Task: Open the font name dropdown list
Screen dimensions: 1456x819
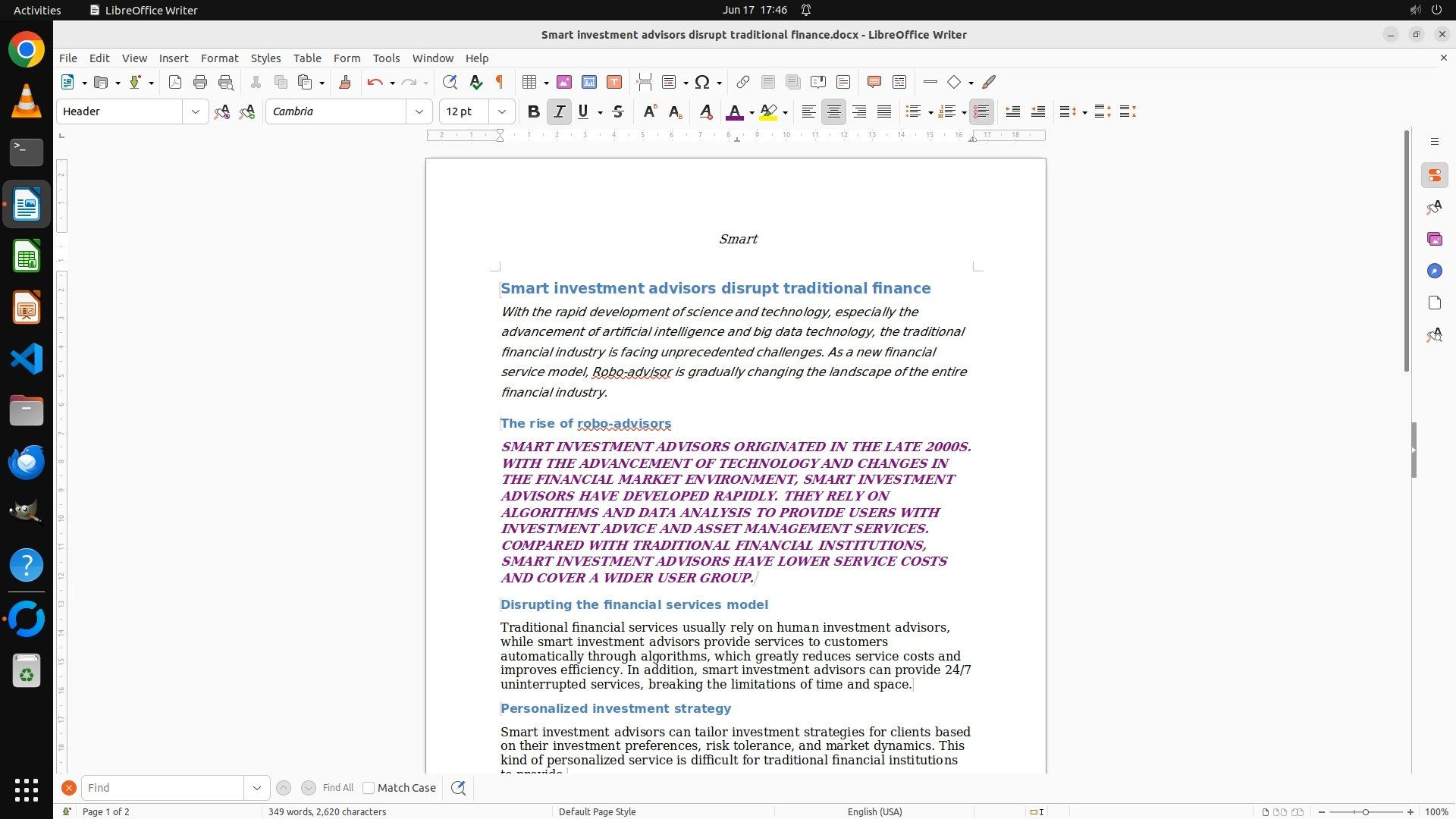Action: [x=419, y=111]
